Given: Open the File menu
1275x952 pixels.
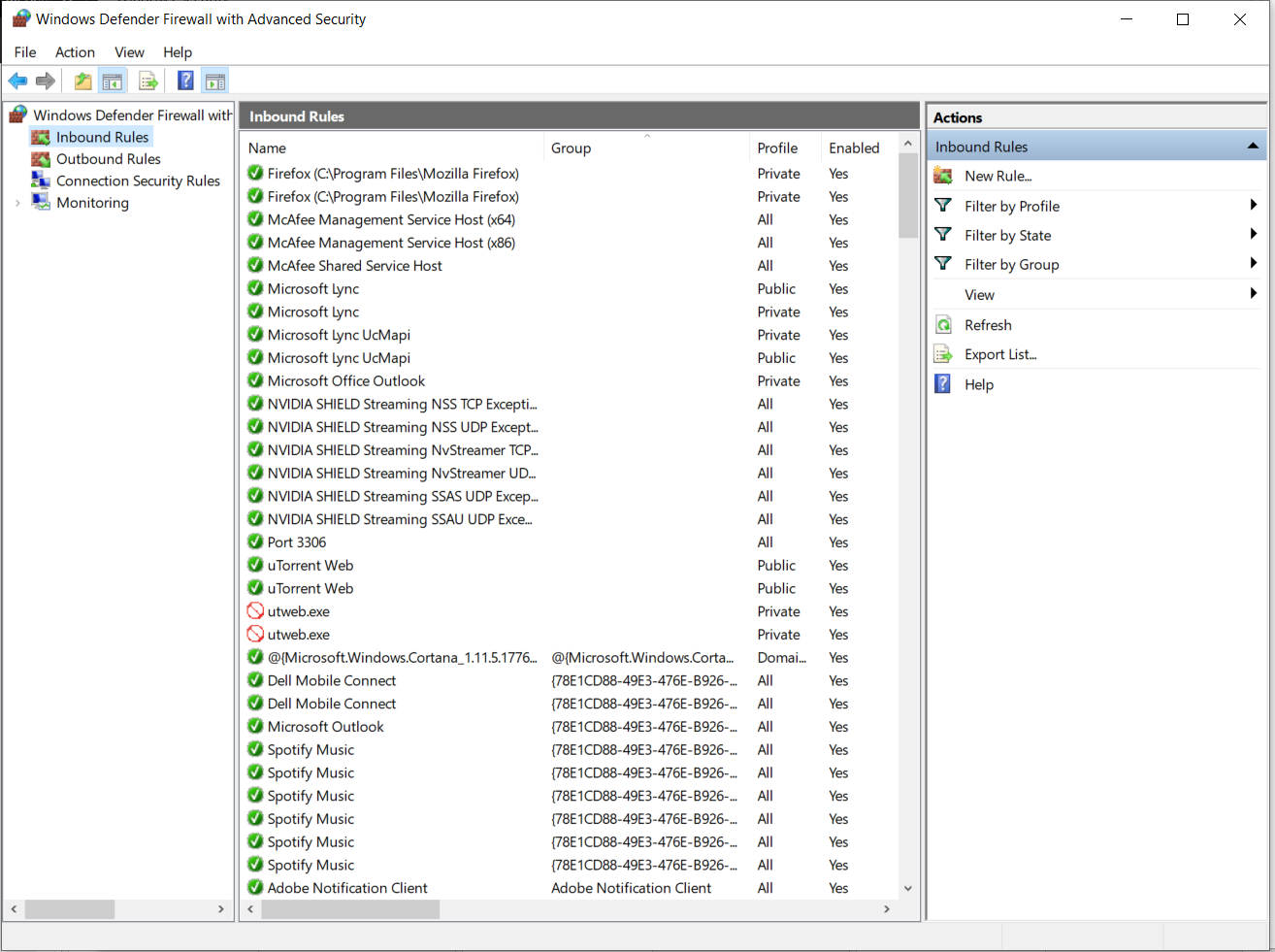Looking at the screenshot, I should point(25,52).
